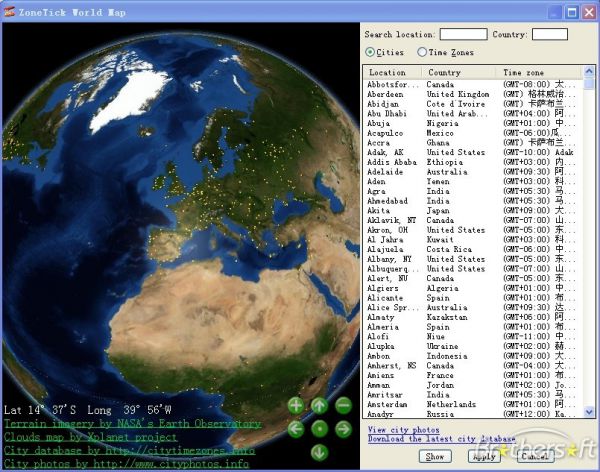
Task: Open City database by citytimezones.info link
Action: tap(129, 451)
